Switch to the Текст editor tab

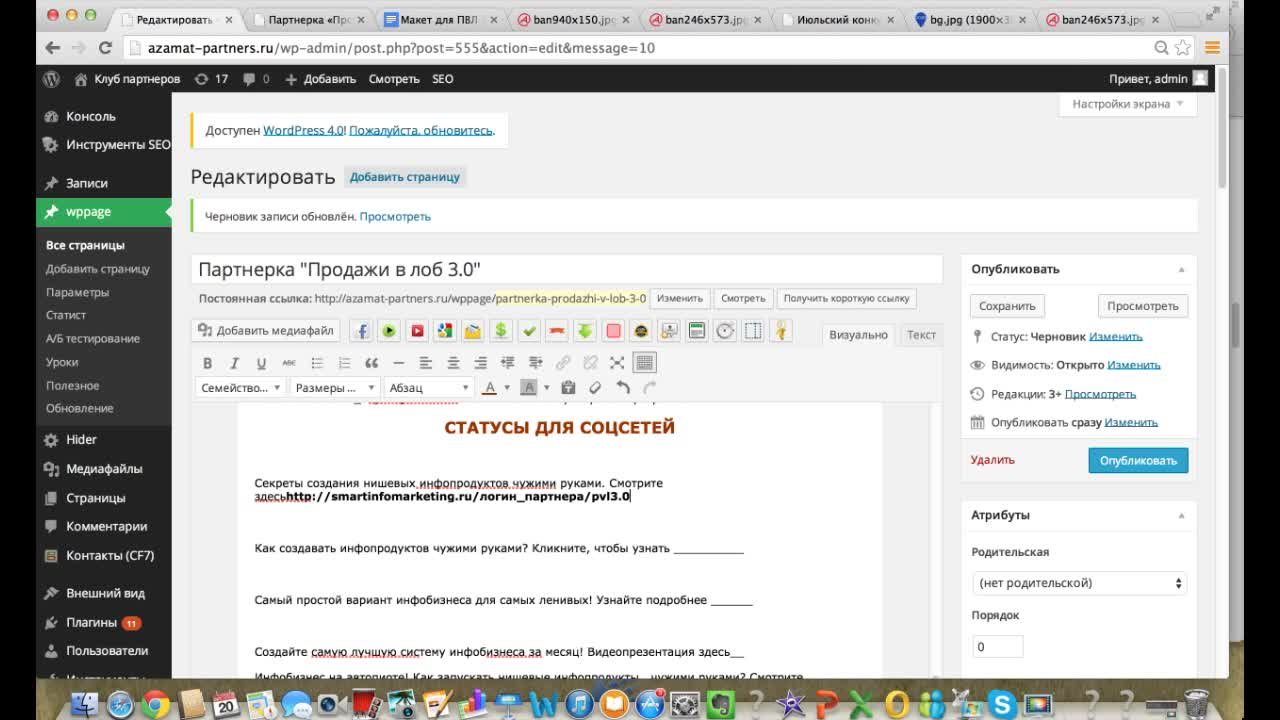pos(921,335)
